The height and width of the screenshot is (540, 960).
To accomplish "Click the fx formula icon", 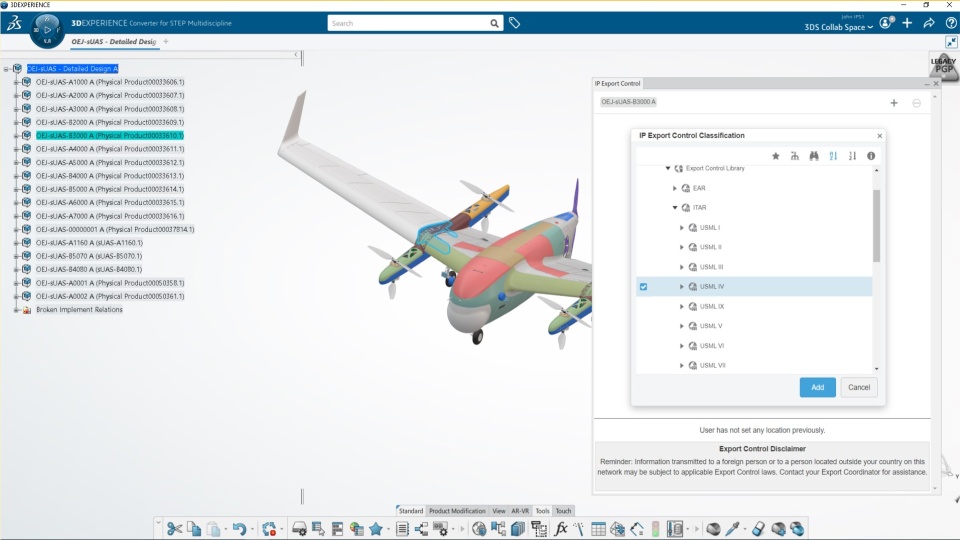I will point(560,529).
